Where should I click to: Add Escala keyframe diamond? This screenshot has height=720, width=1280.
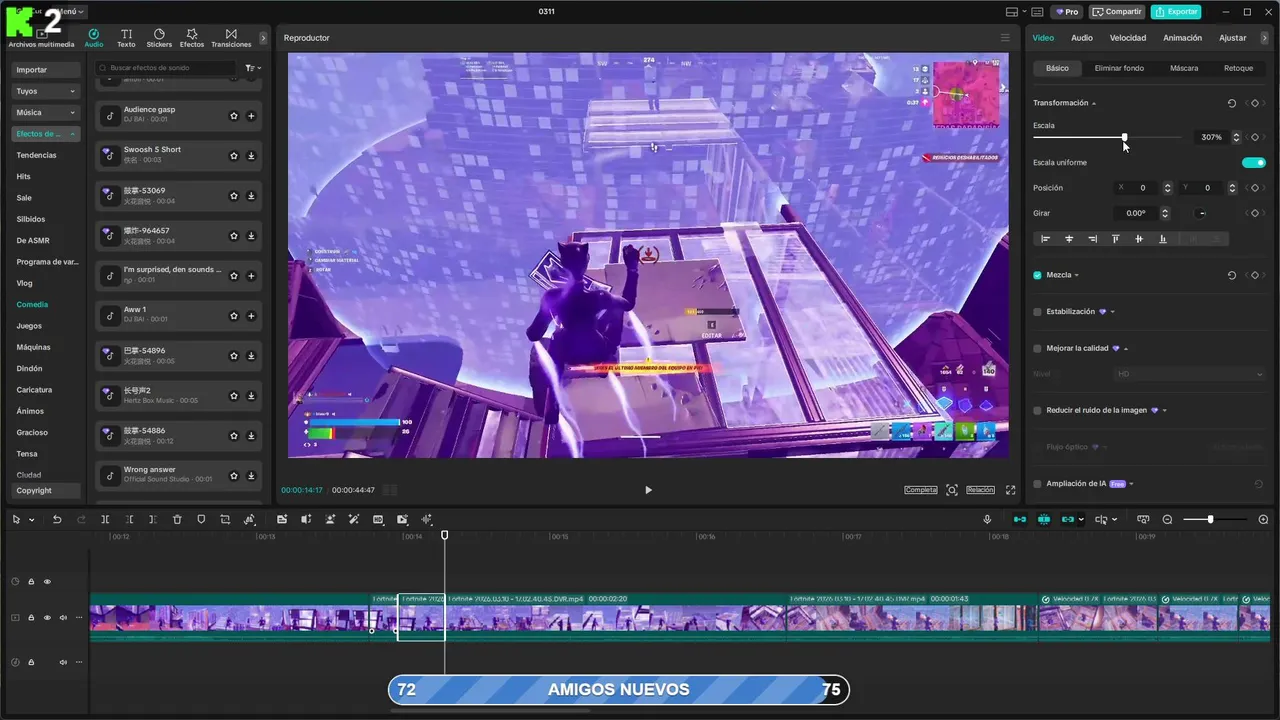pos(1255,137)
